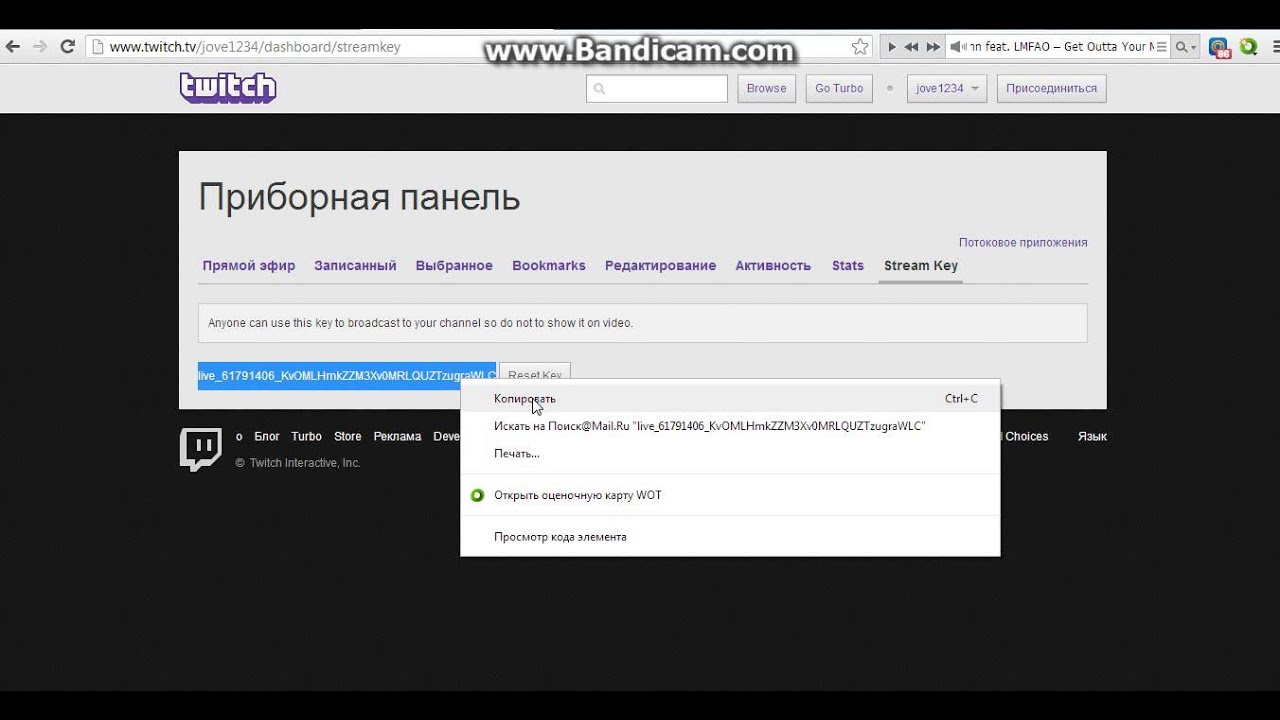Screen dimensions: 1280x720
Task: Switch to Прямой эфир tab
Action: point(249,266)
